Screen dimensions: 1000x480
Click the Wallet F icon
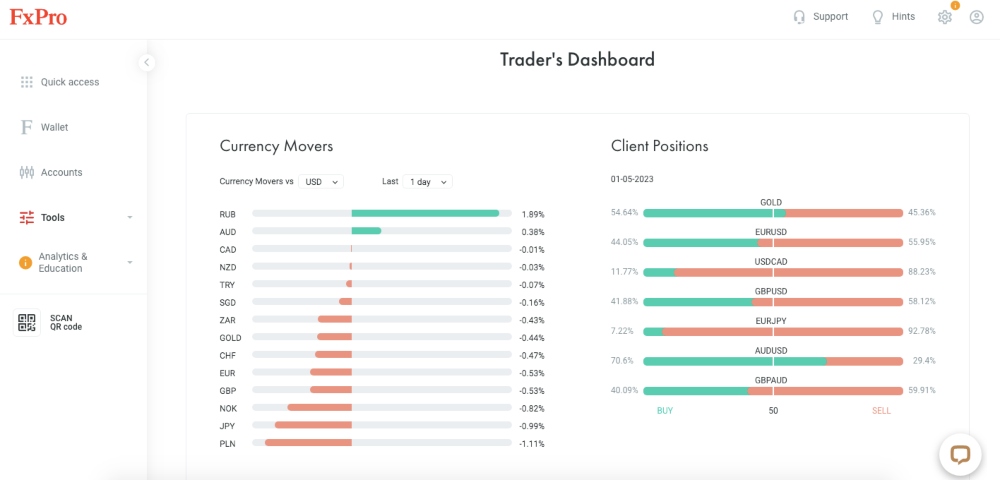pos(26,127)
